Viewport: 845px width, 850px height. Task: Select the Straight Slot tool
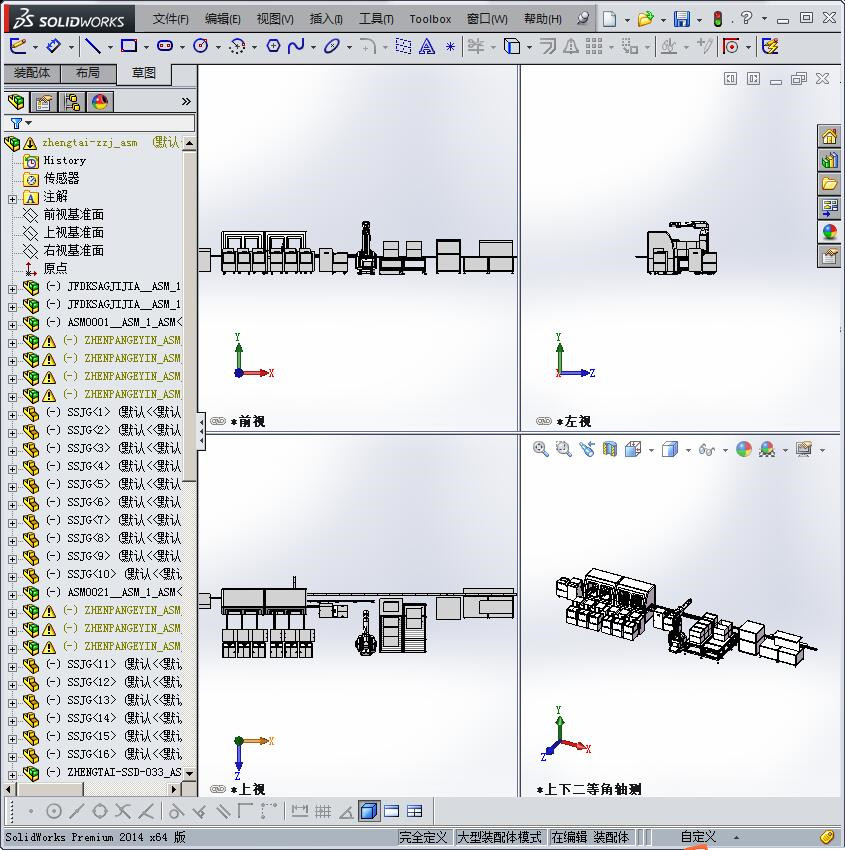pos(165,46)
